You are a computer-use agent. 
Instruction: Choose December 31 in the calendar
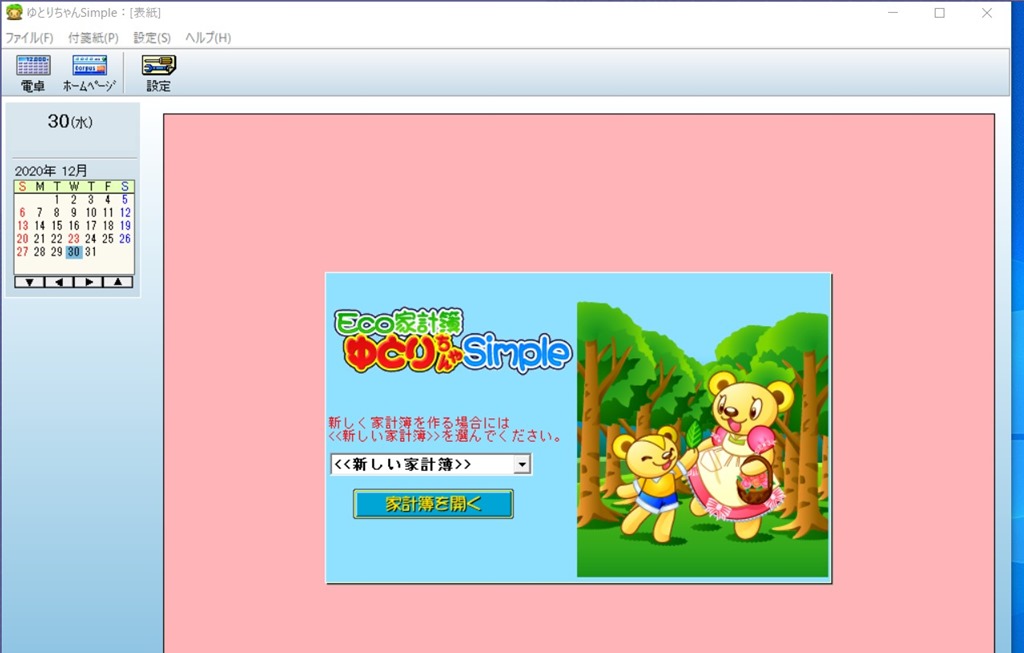91,252
